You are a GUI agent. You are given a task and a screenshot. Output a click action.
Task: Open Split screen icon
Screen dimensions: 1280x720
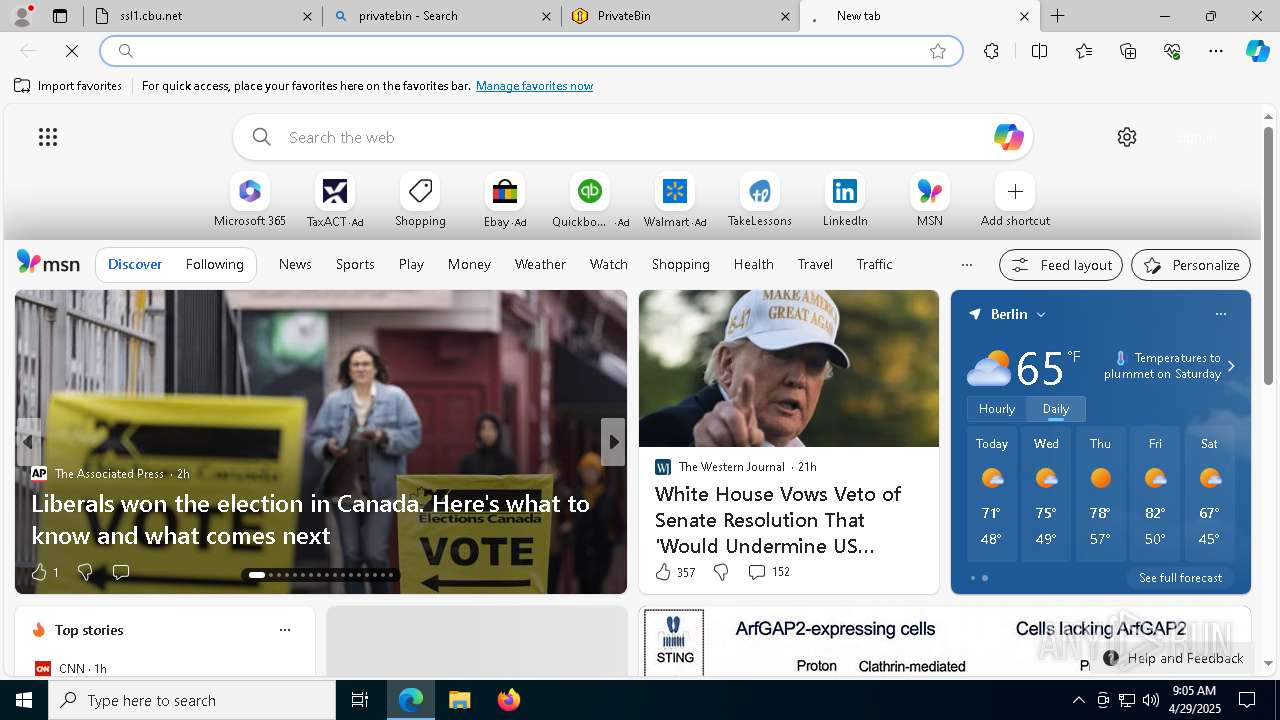[x=1039, y=51]
